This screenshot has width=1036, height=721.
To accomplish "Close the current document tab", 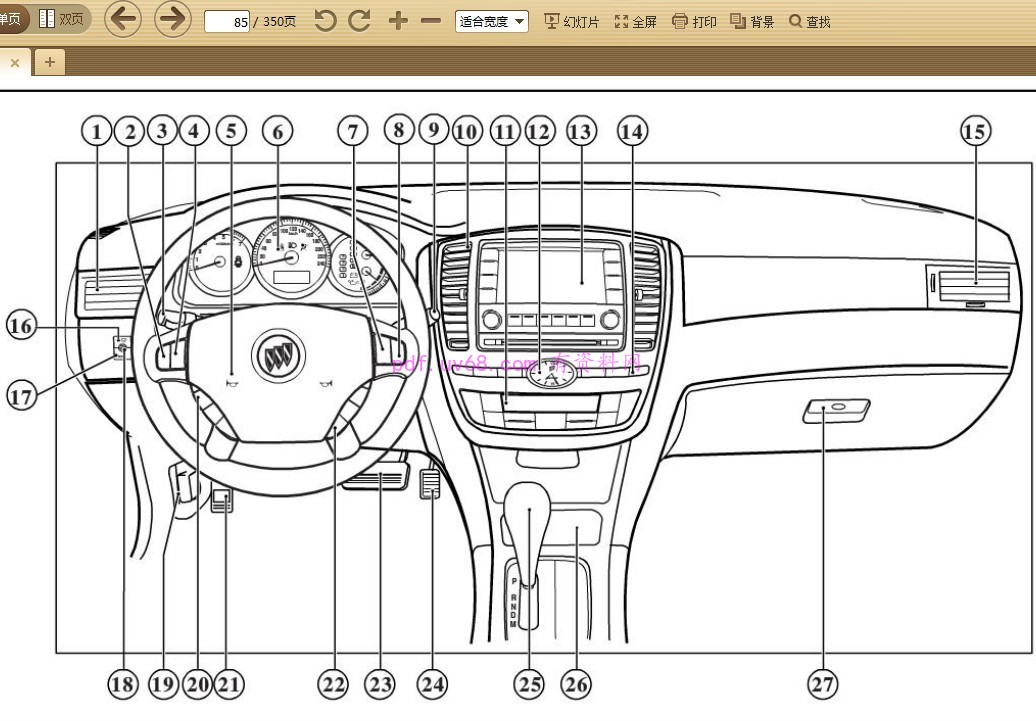I will click(x=14, y=62).
